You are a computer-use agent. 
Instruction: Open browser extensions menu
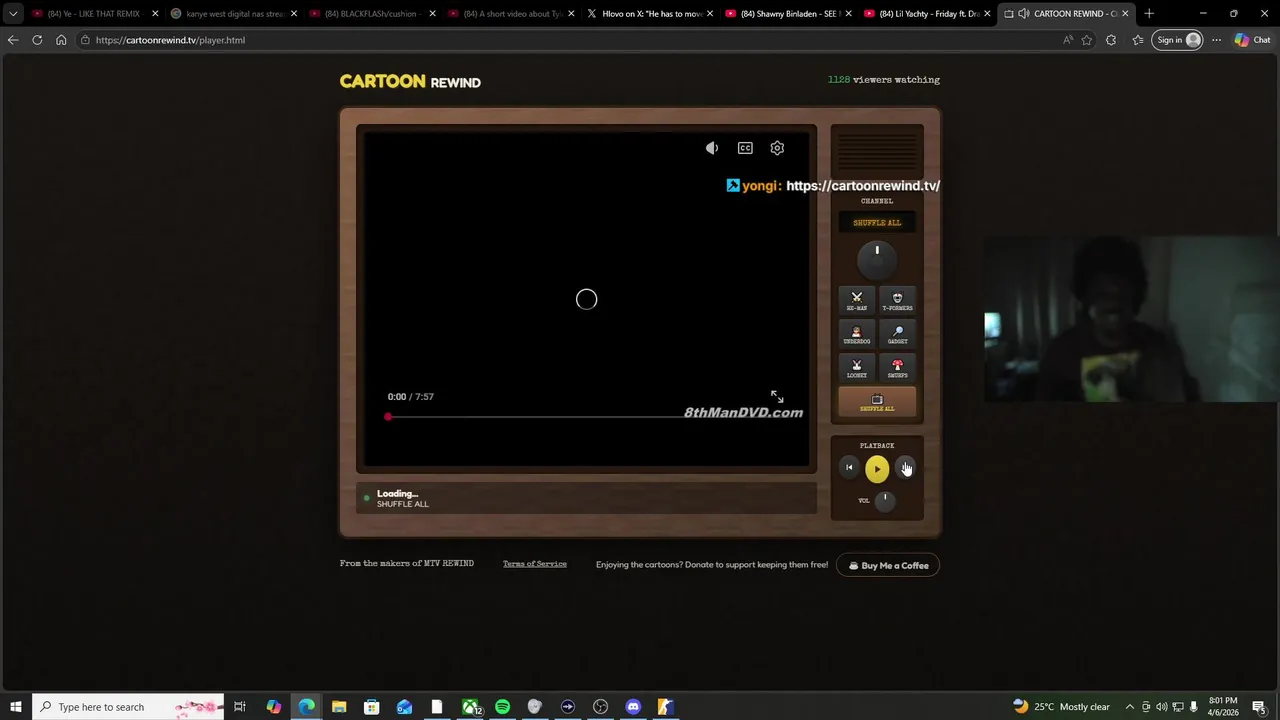pos(1111,40)
